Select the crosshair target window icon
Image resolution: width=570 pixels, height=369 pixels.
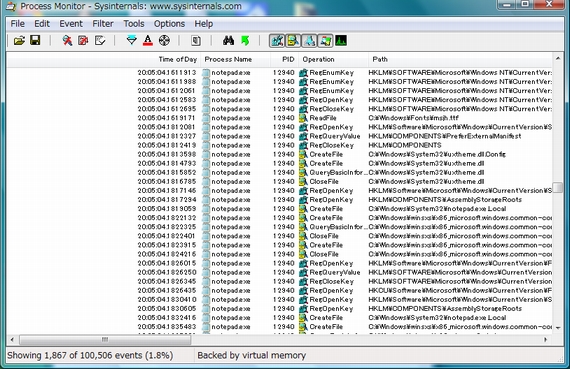click(164, 40)
